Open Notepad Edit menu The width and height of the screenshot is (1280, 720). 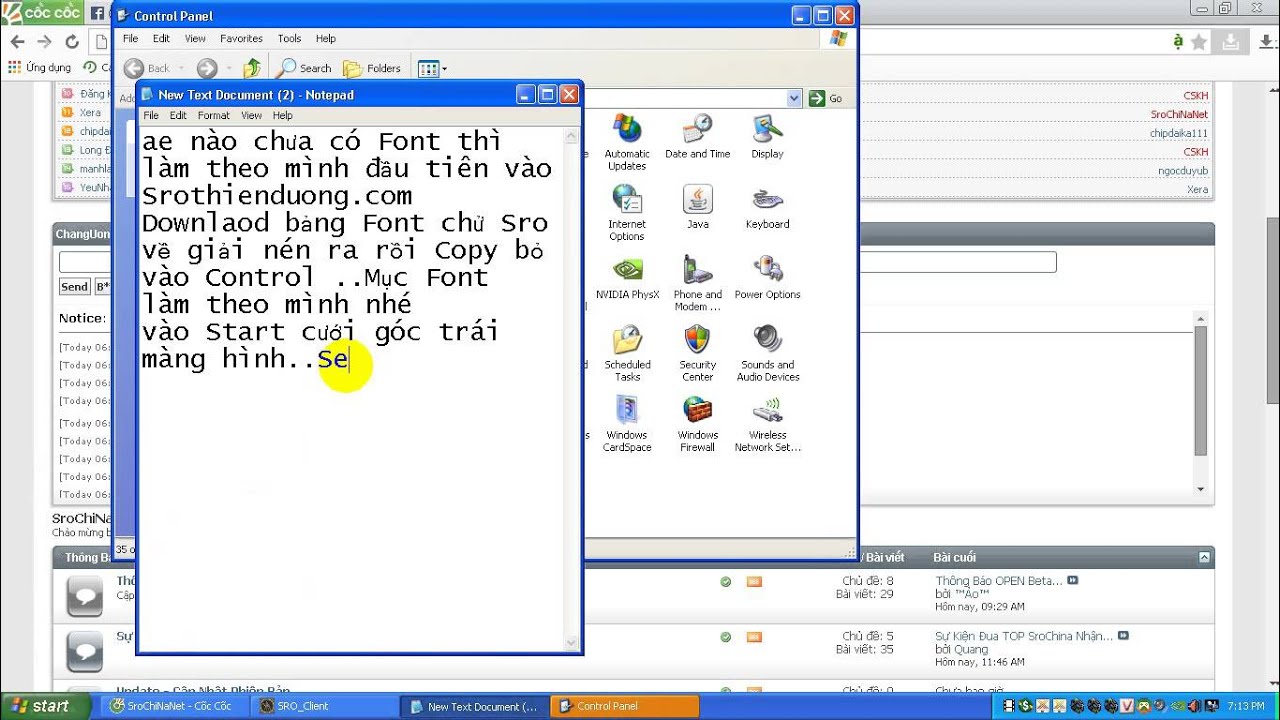[x=178, y=115]
